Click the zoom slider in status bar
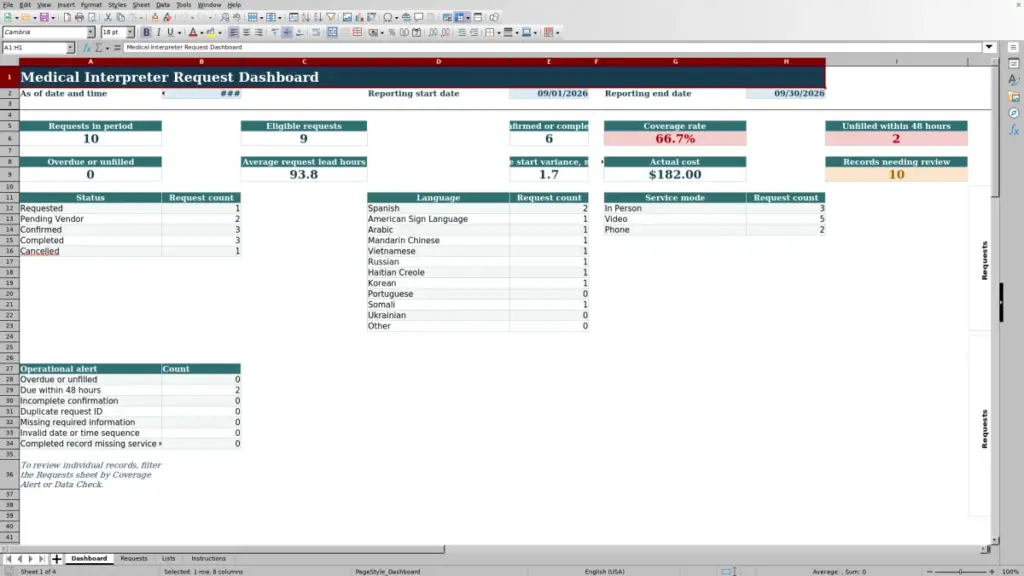Image resolution: width=1024 pixels, height=576 pixels. (961, 571)
